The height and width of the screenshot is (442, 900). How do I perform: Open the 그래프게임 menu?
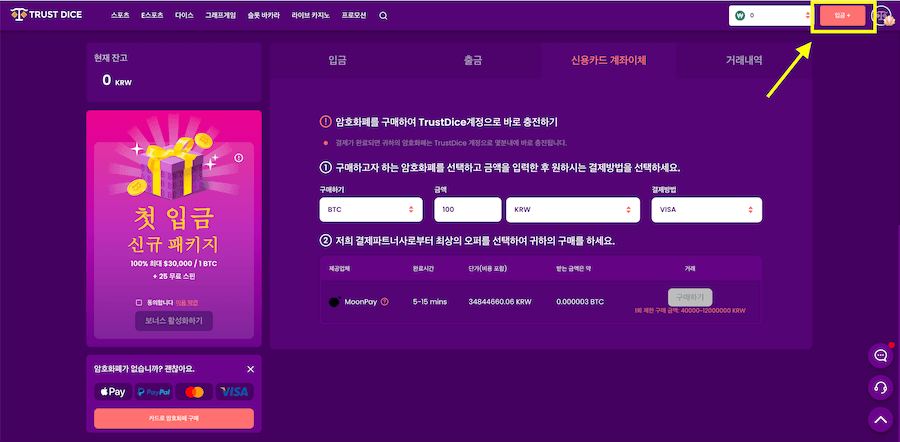click(x=221, y=16)
